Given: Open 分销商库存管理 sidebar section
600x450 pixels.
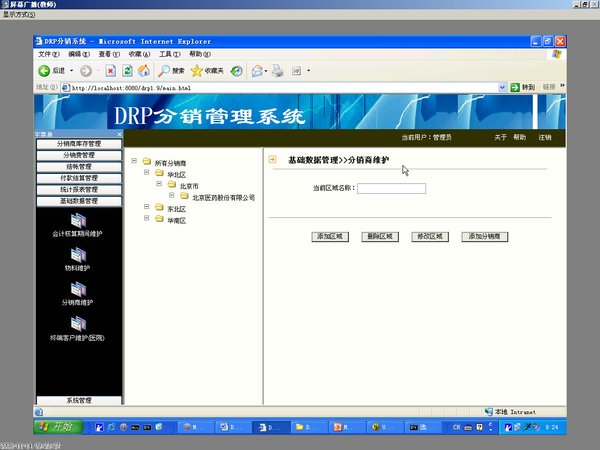Looking at the screenshot, I should 79,144.
